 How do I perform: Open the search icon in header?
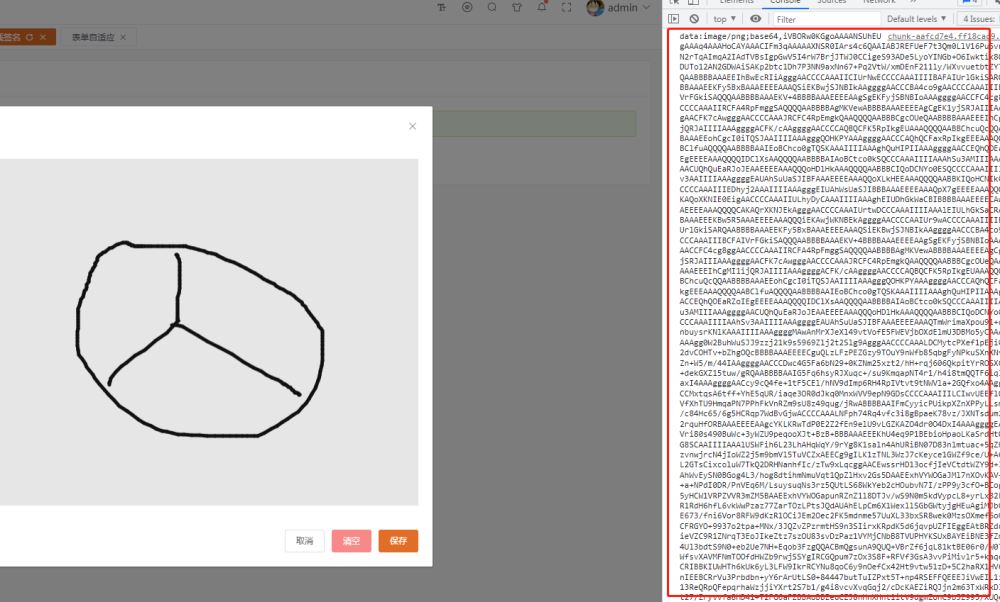492,7
